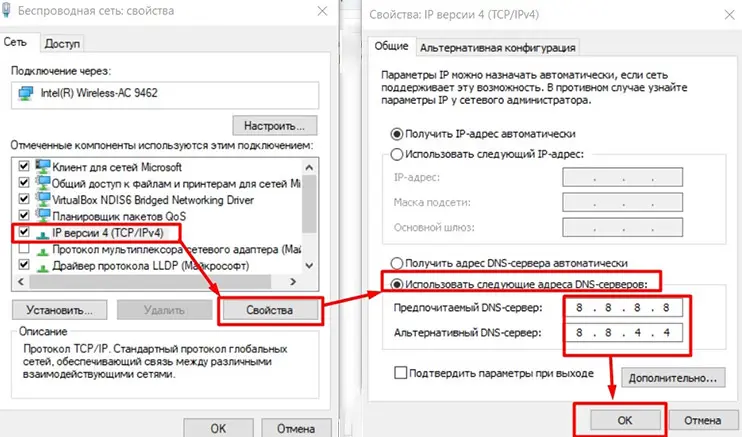Select the IP версии 4 (TCP/IPv4) row text
This screenshot has width=742, height=437.
point(108,233)
